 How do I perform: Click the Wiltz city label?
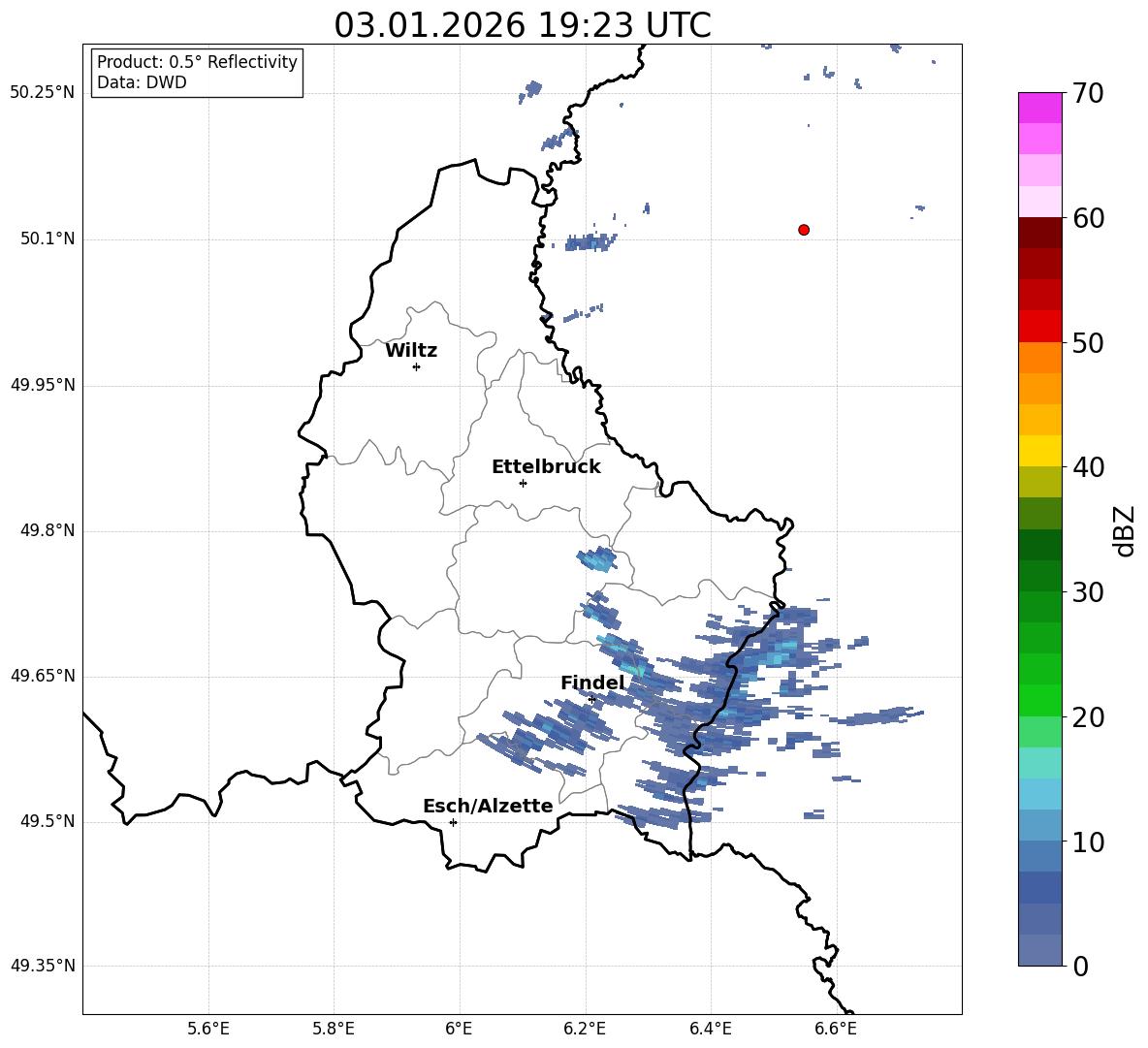411,351
